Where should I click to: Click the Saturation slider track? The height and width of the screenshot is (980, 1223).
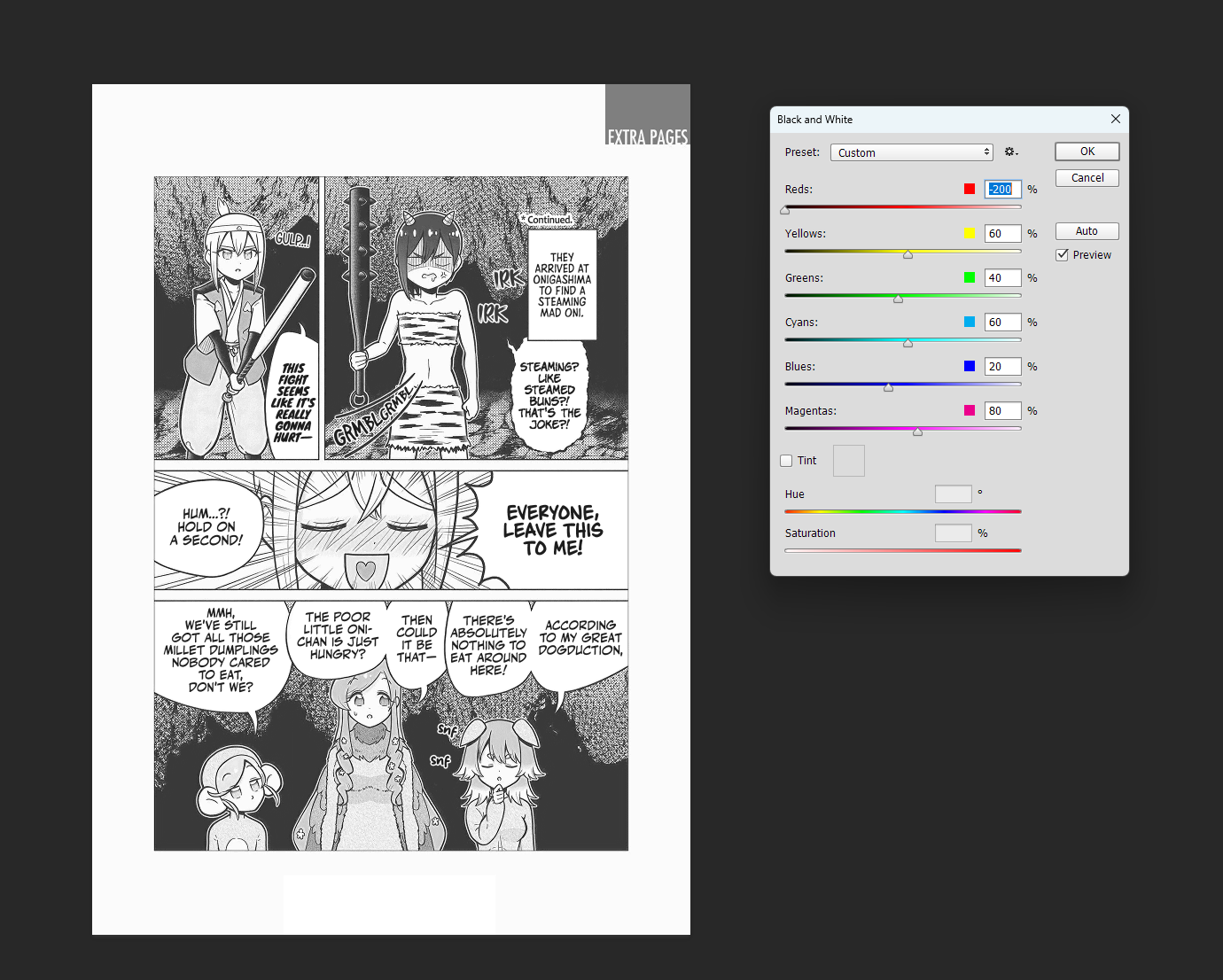coord(903,550)
